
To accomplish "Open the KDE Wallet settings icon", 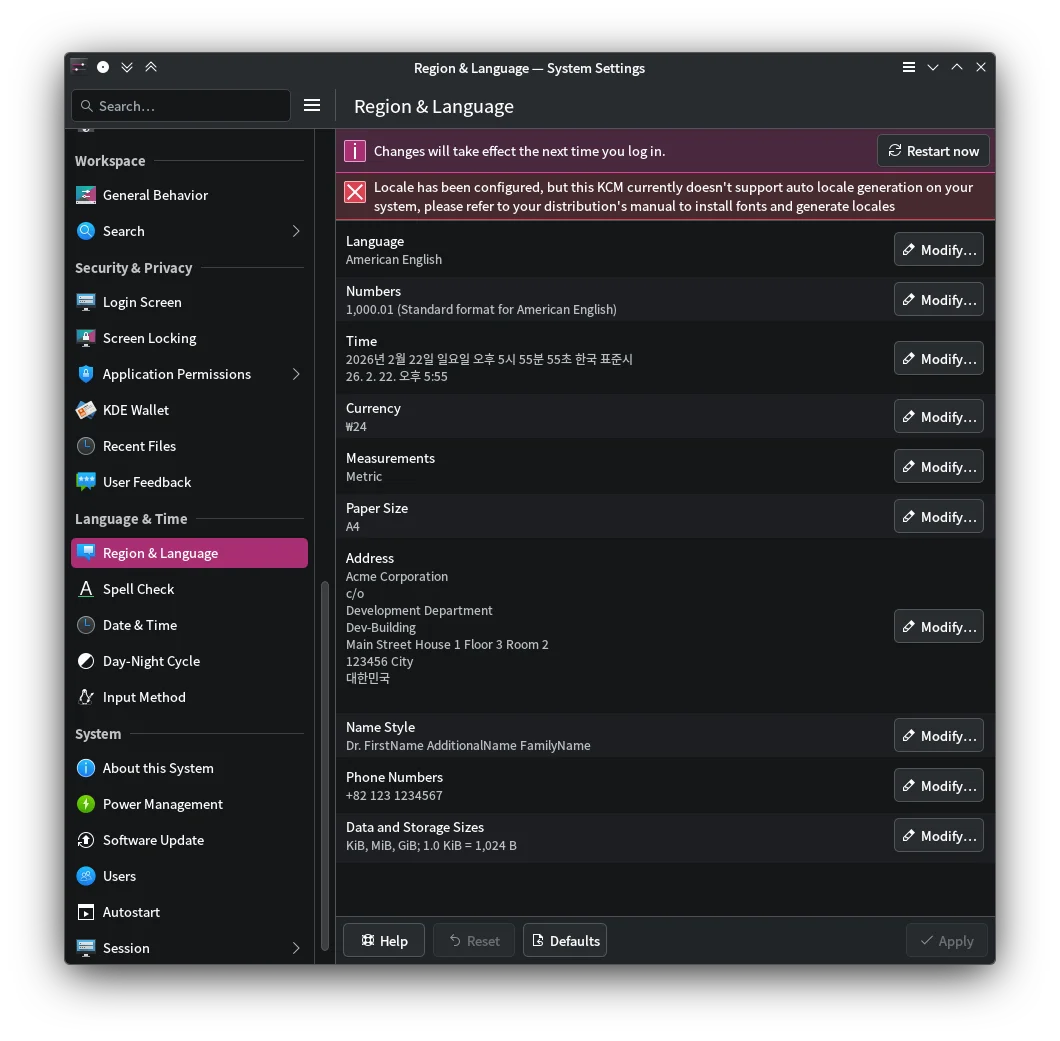I will coord(86,410).
